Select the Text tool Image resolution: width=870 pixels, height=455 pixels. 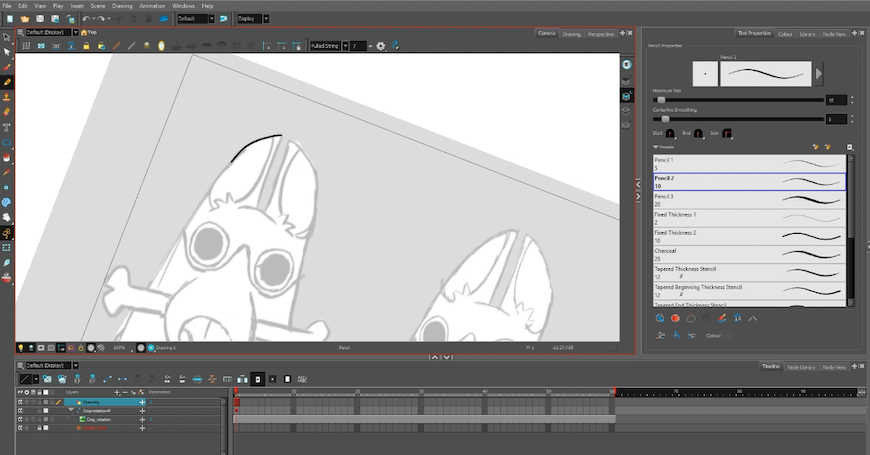point(7,127)
